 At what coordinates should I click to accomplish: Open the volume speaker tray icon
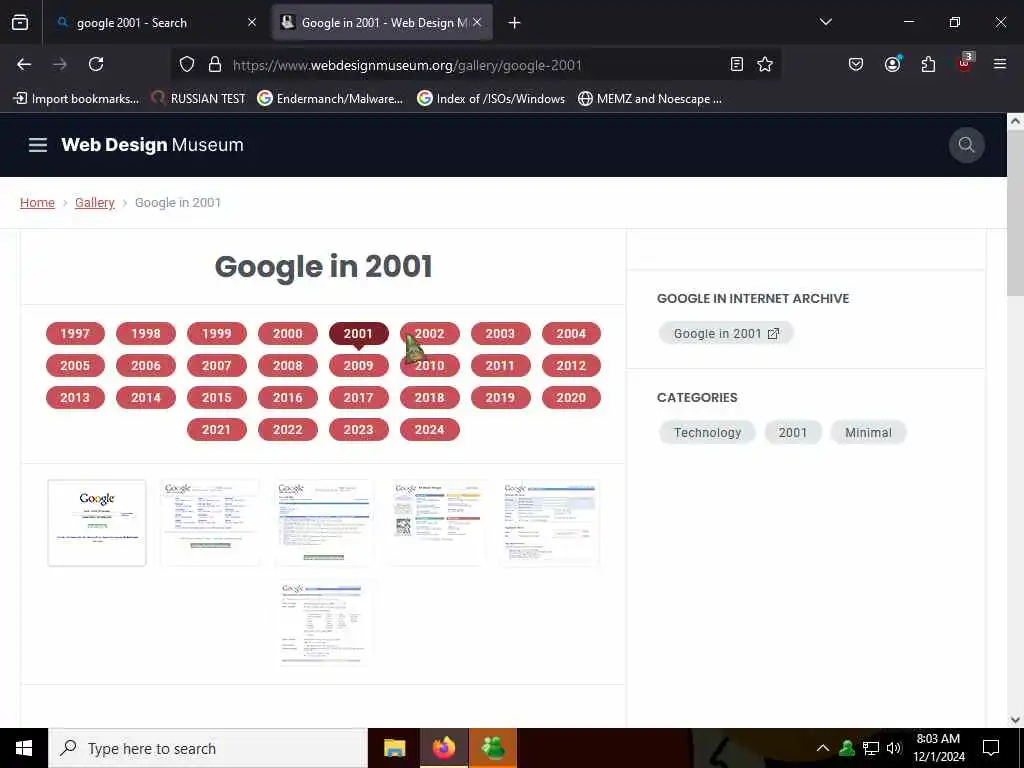pyautogui.click(x=894, y=748)
